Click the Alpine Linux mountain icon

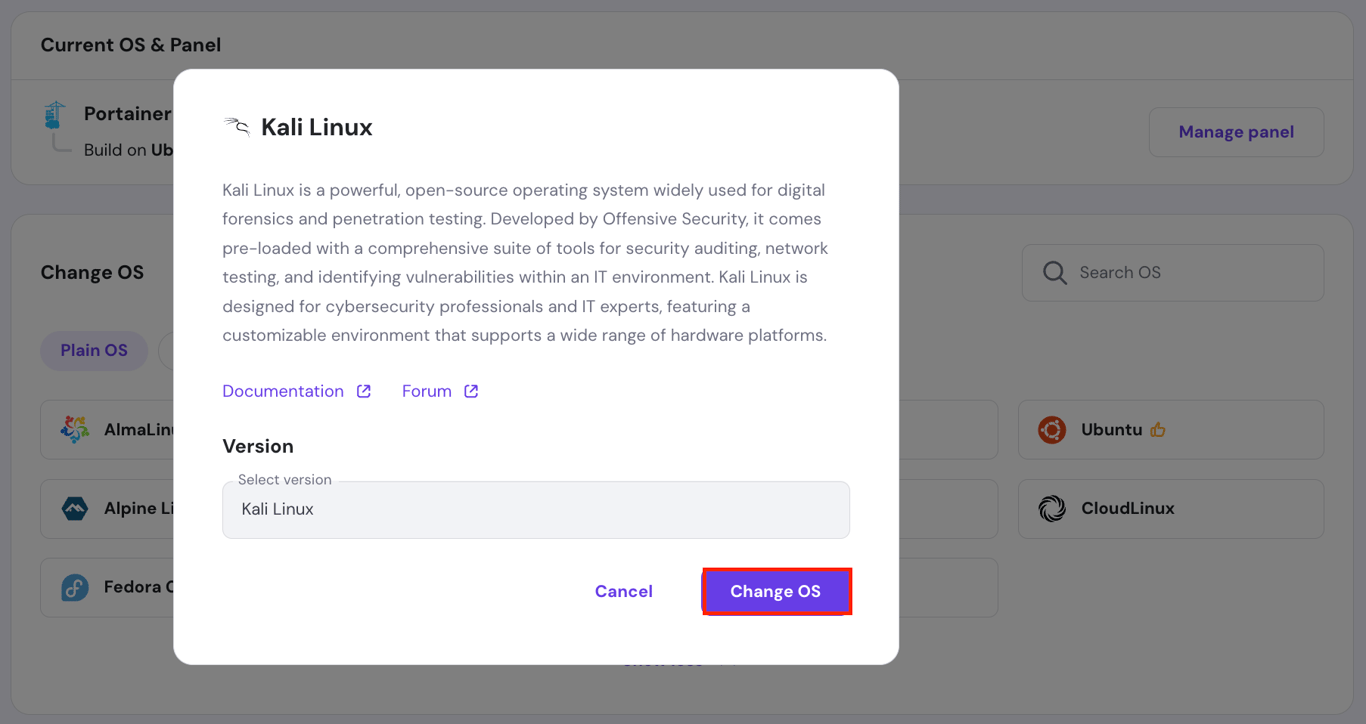coord(75,508)
